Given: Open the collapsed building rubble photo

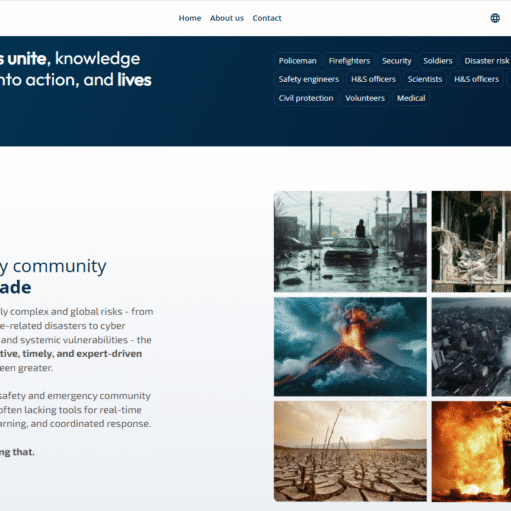Looking at the screenshot, I should click(x=471, y=241).
